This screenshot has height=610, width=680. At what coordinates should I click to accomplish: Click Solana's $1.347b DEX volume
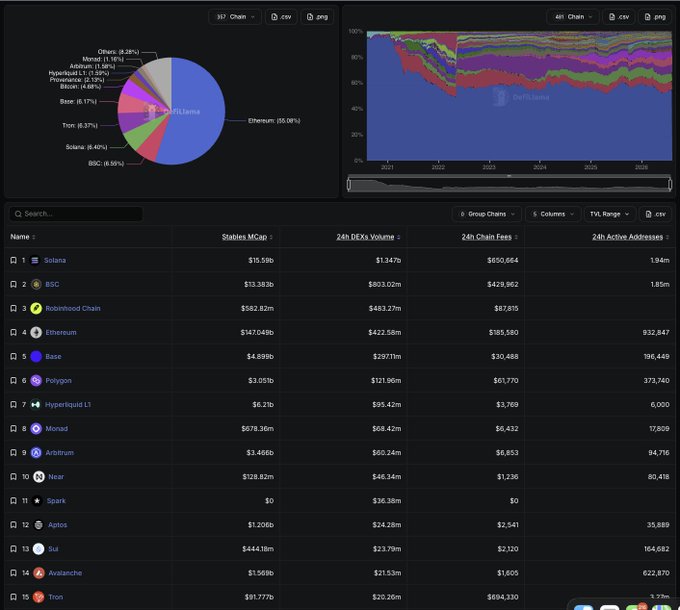(388, 260)
